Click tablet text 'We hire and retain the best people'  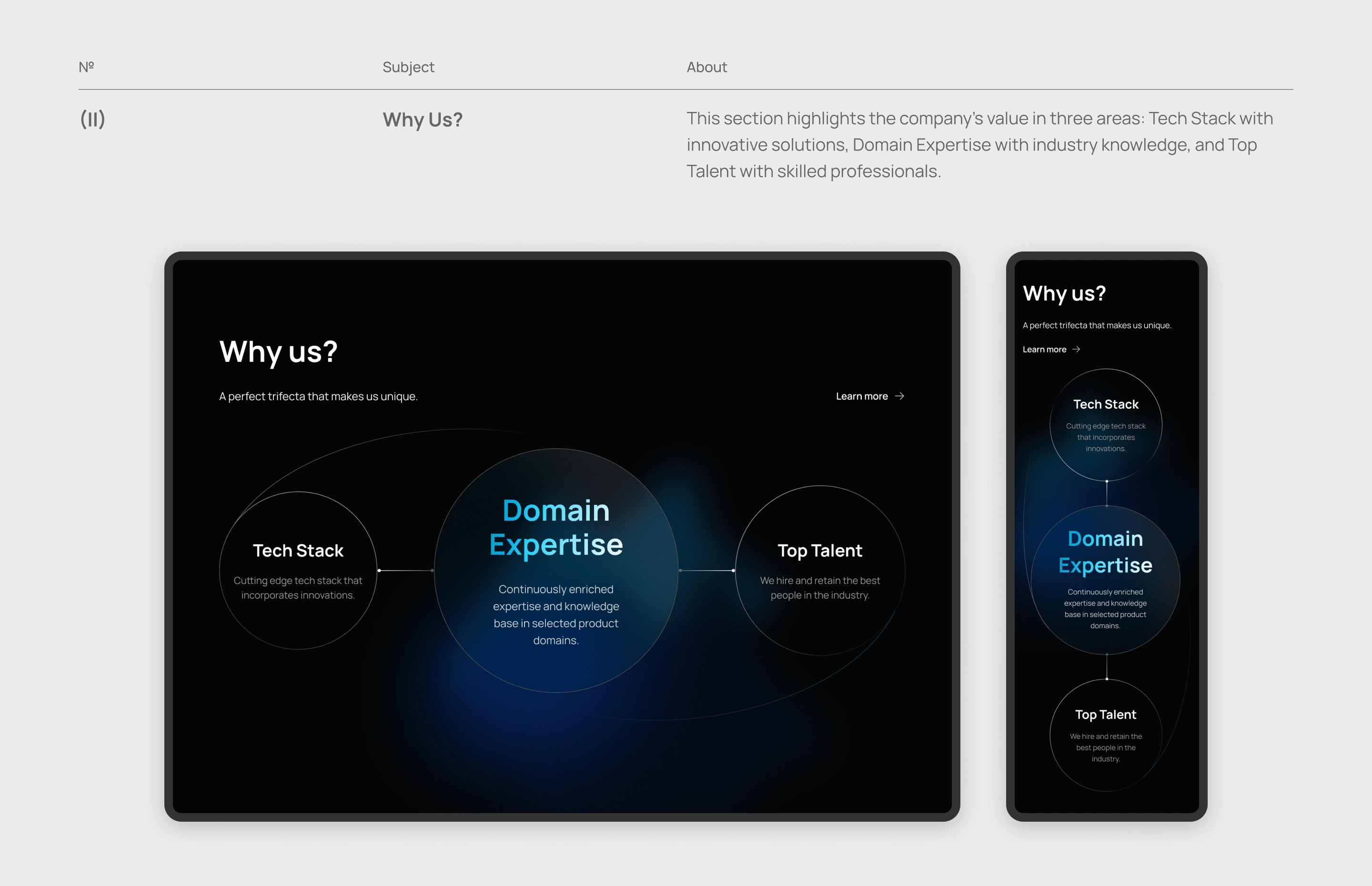(x=820, y=588)
